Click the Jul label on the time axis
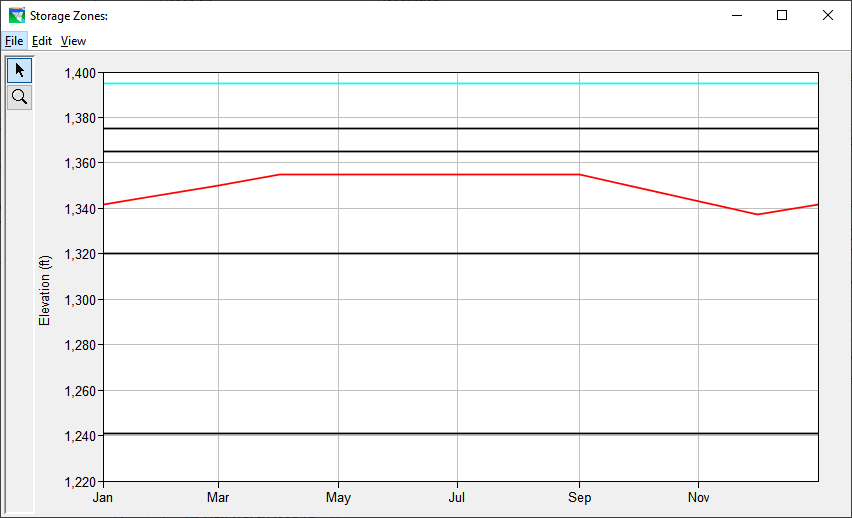Viewport: 852px width, 518px height. tap(457, 497)
